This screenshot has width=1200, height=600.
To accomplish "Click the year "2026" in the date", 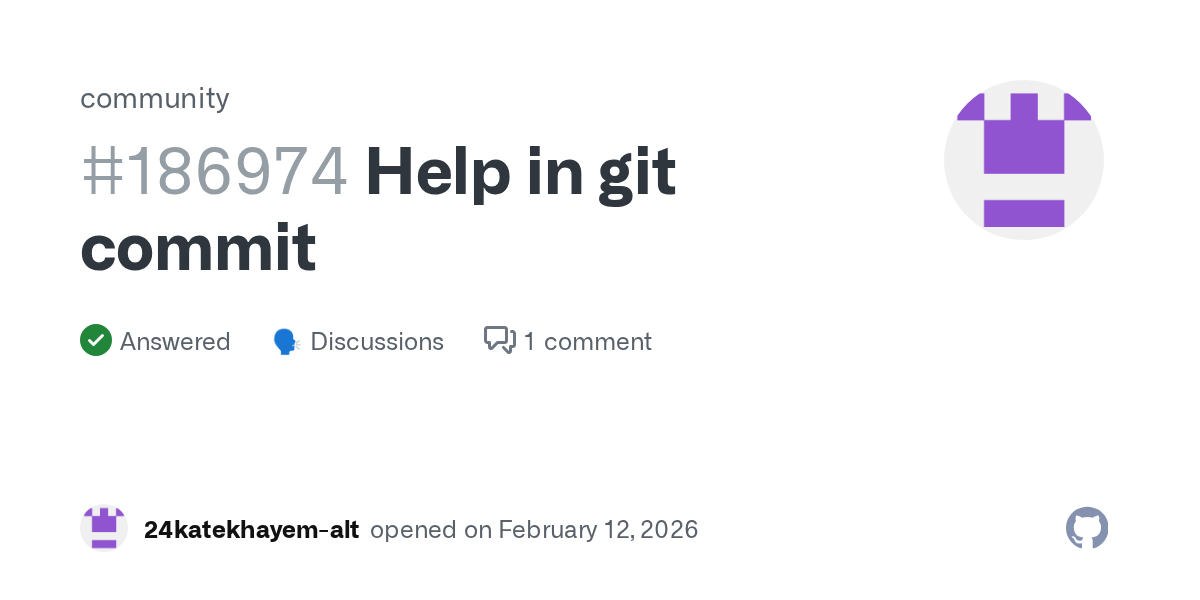I will 666,530.
